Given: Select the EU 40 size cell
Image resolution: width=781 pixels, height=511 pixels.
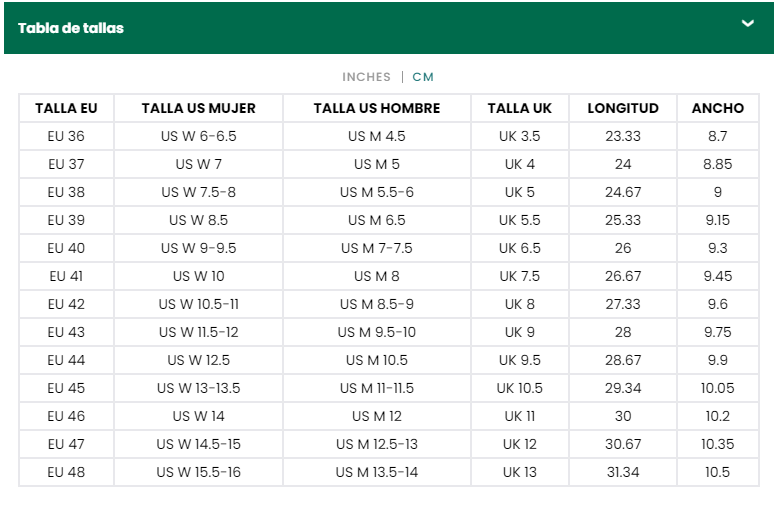Looking at the screenshot, I should (x=66, y=248).
